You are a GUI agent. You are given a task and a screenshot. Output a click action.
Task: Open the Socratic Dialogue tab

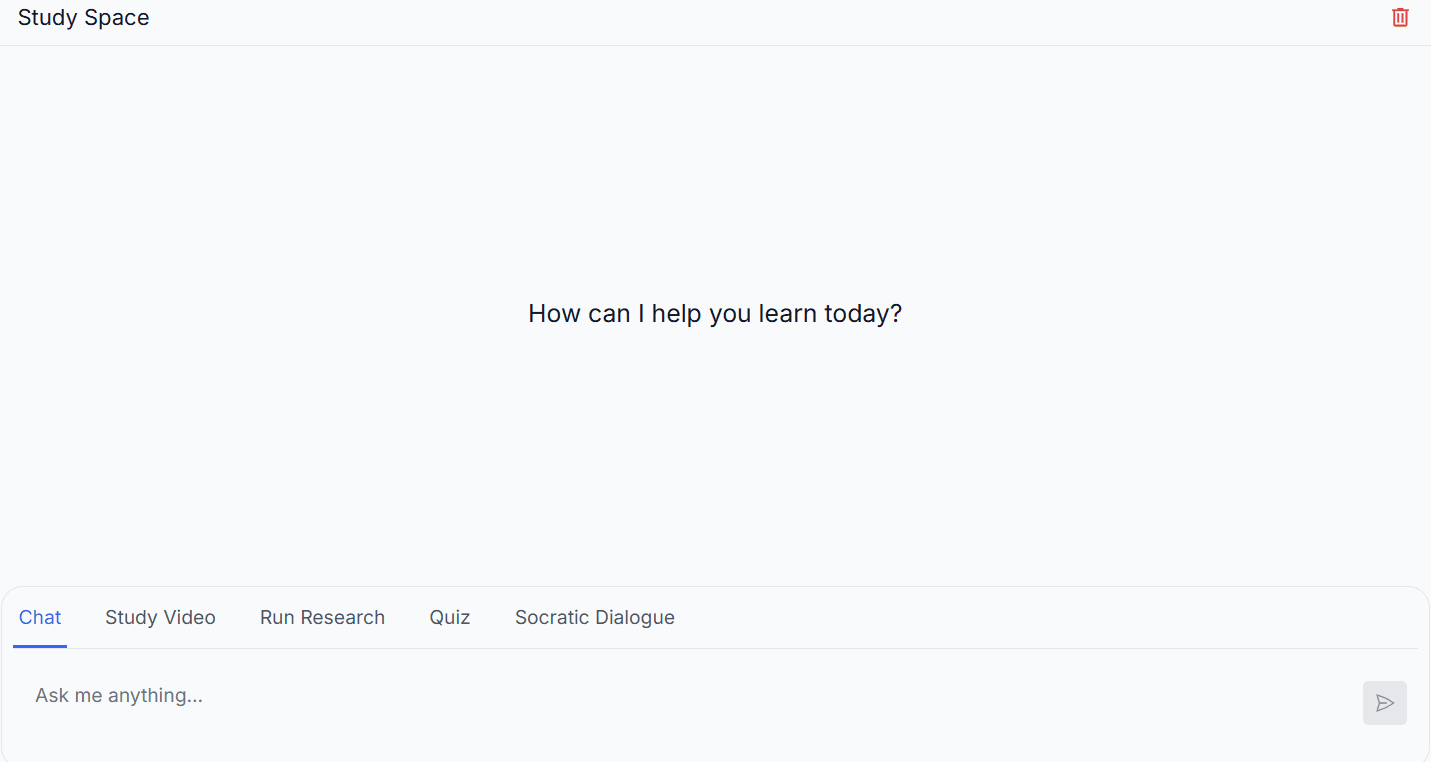coord(594,617)
